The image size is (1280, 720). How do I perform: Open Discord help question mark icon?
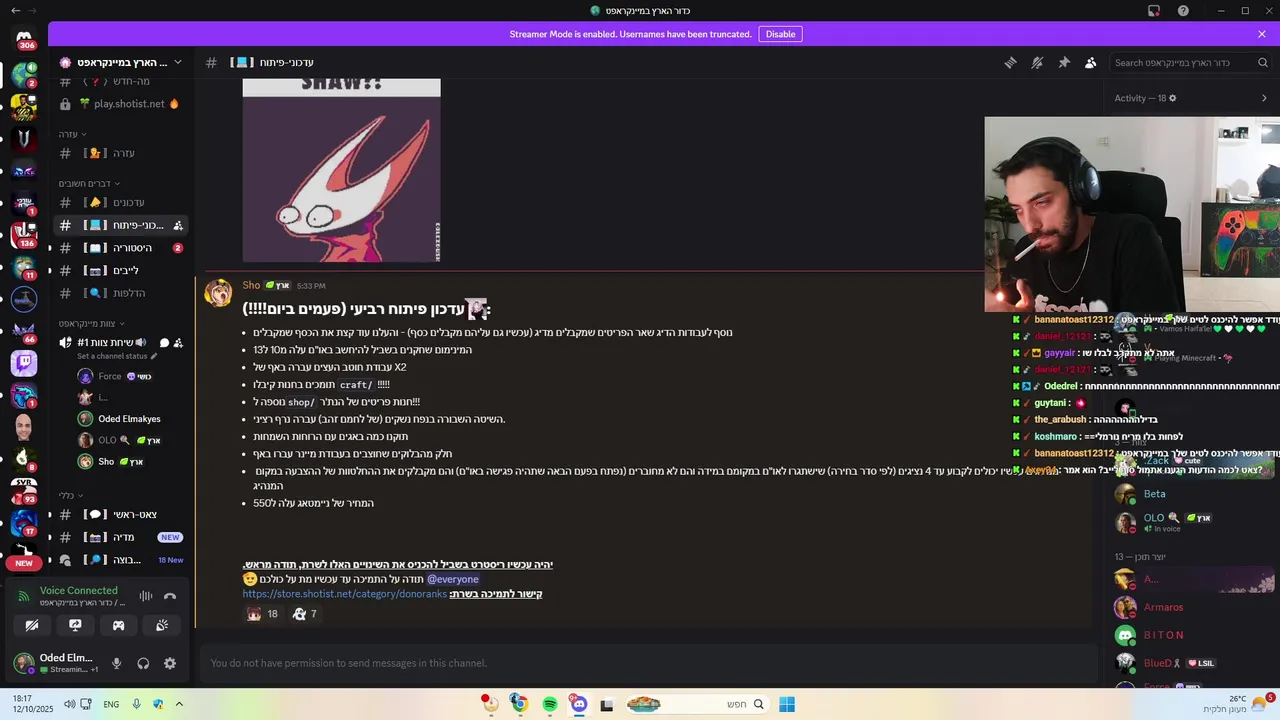(1183, 10)
